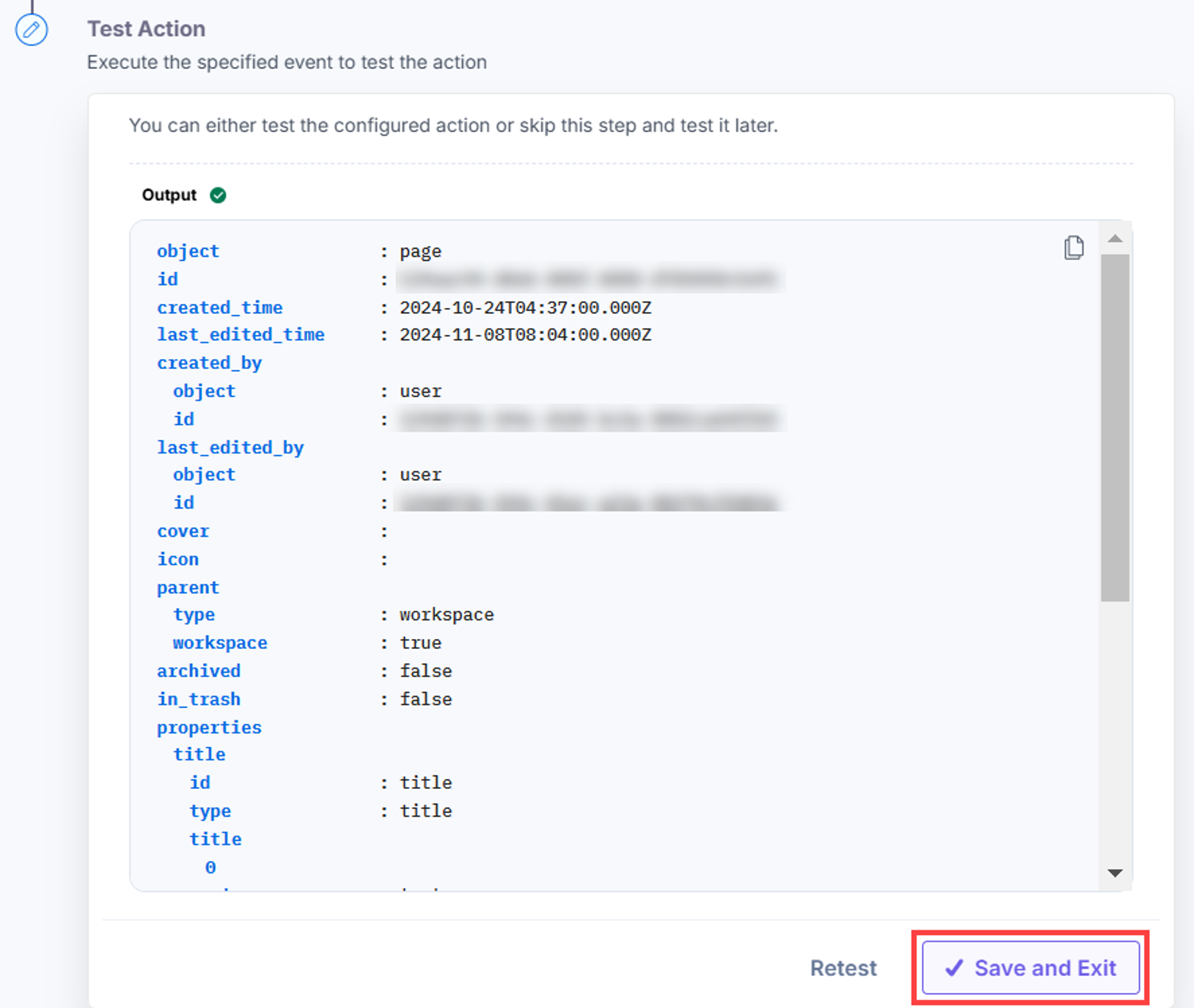
Task: Click the created_time timestamp value
Action: pos(525,307)
